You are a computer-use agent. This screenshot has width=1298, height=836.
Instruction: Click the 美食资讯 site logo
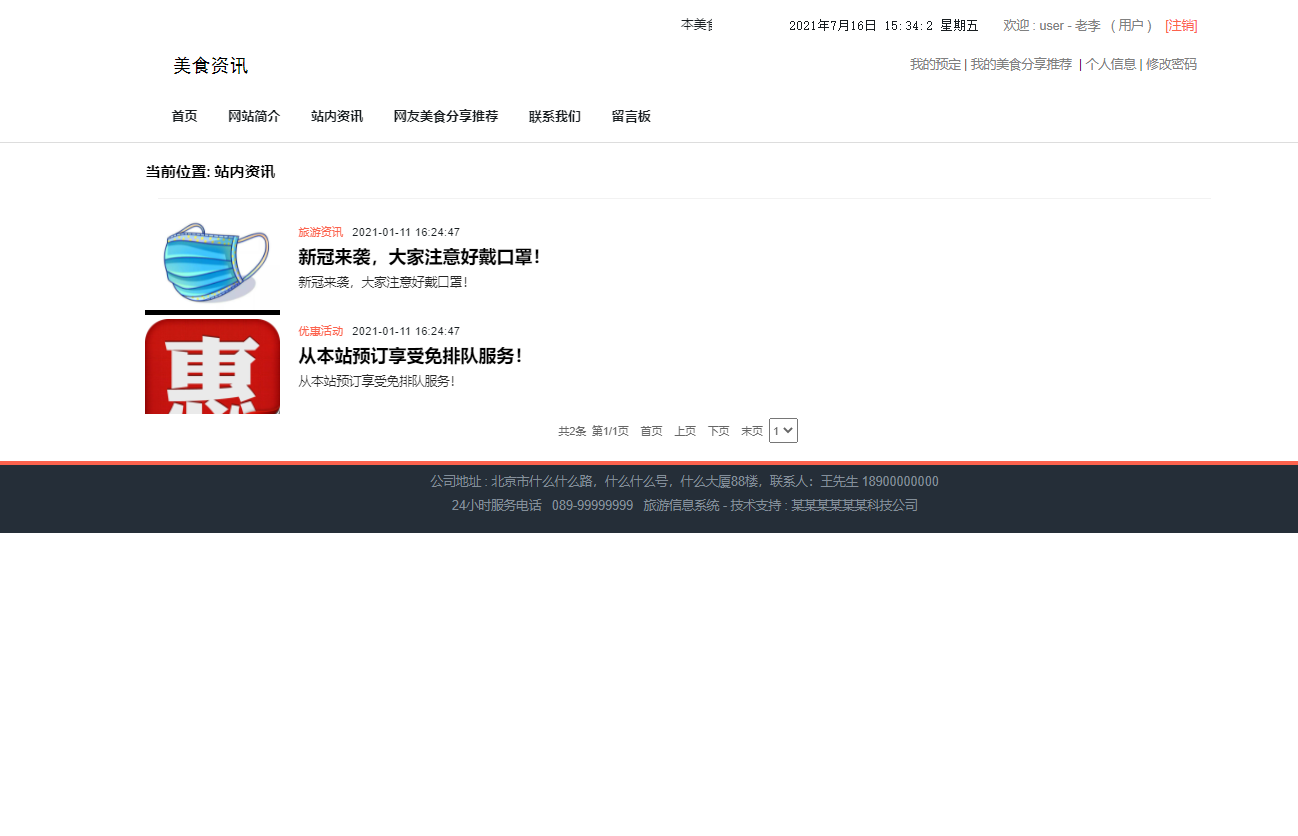210,66
